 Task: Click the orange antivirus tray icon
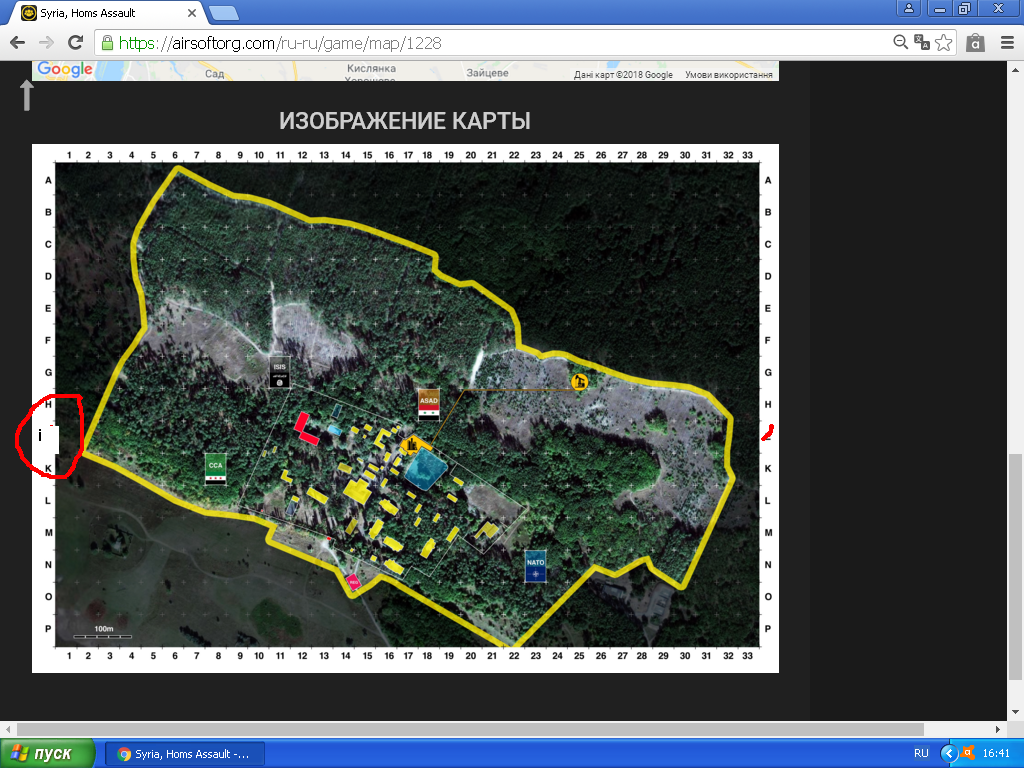(968, 753)
